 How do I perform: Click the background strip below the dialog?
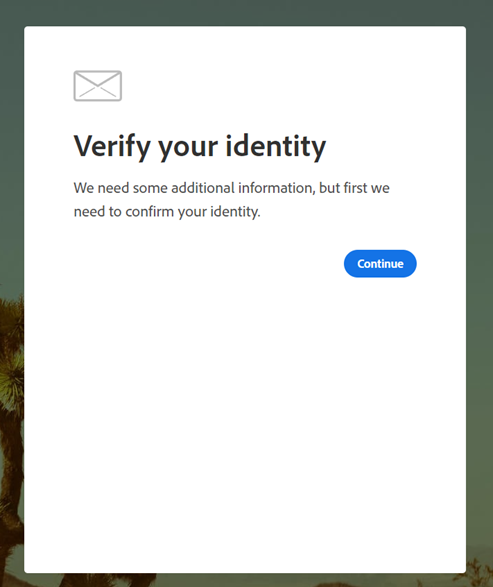246,580
